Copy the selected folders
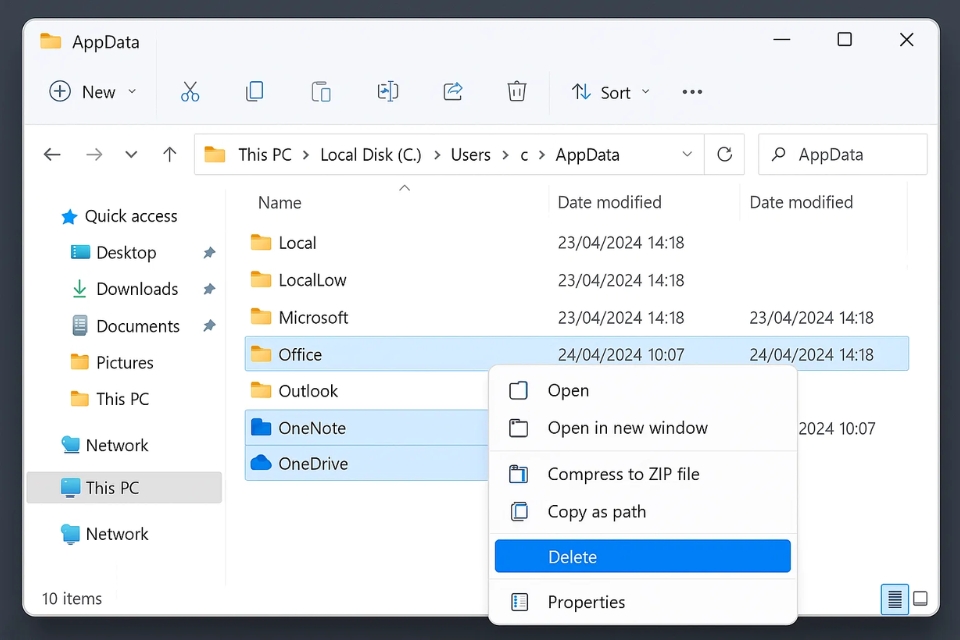The height and width of the screenshot is (640, 960). (255, 91)
